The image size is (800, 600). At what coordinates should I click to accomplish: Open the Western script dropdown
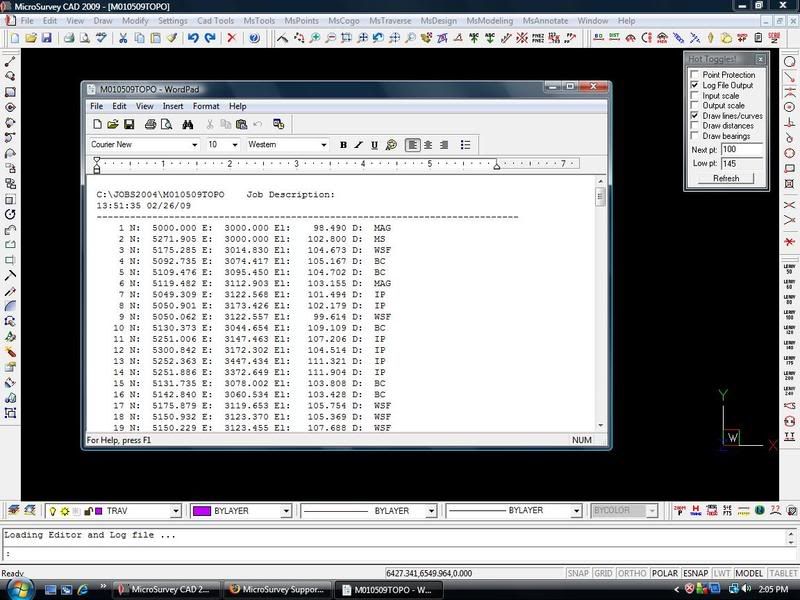pos(323,145)
